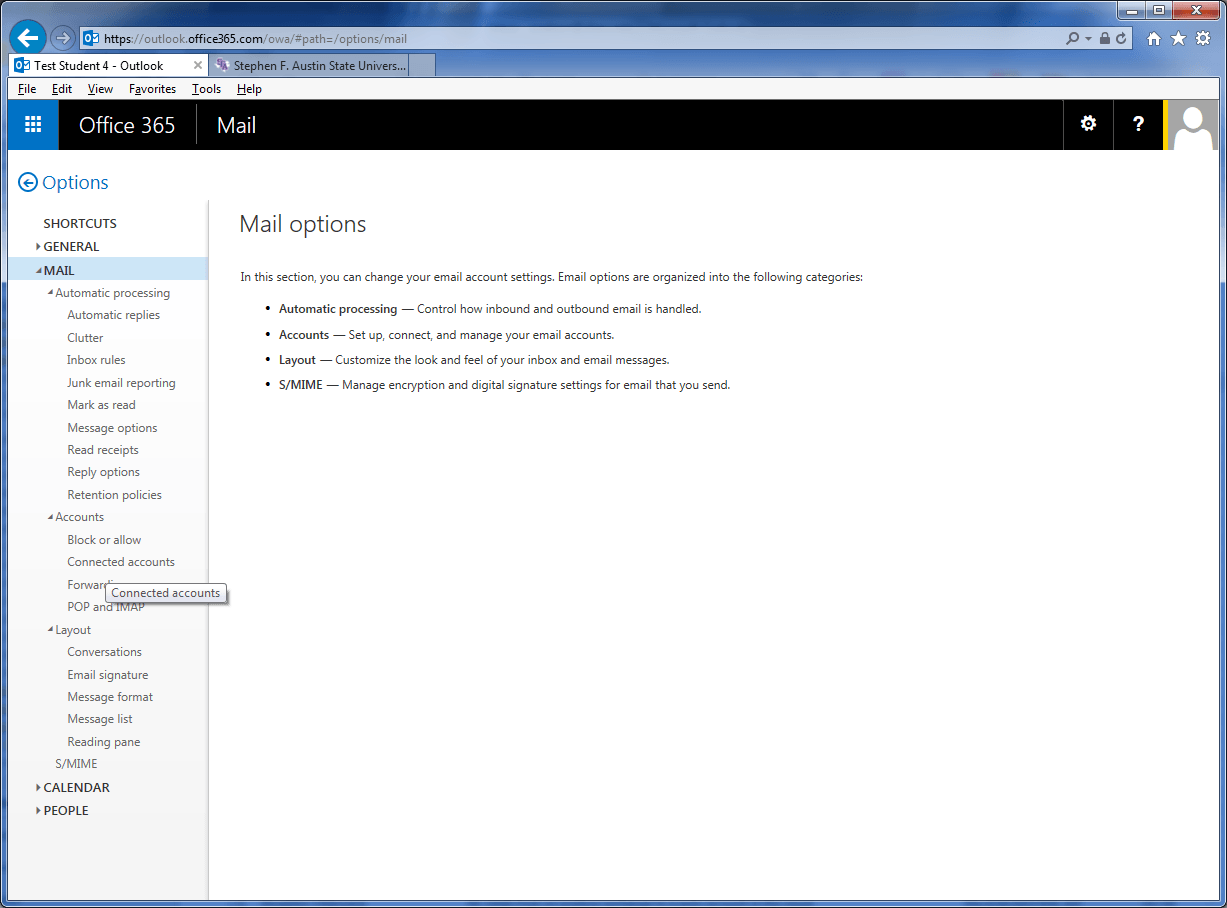
Task: Click the Options back arrow icon
Action: point(28,183)
